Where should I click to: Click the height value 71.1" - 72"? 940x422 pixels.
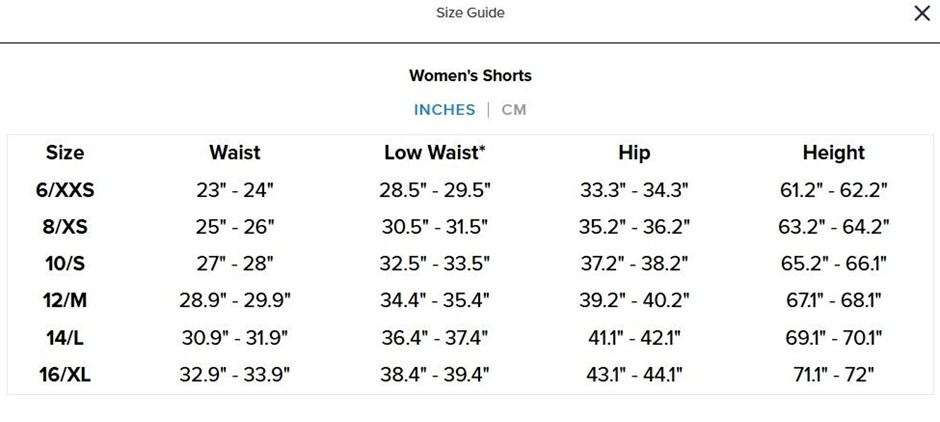pos(833,375)
